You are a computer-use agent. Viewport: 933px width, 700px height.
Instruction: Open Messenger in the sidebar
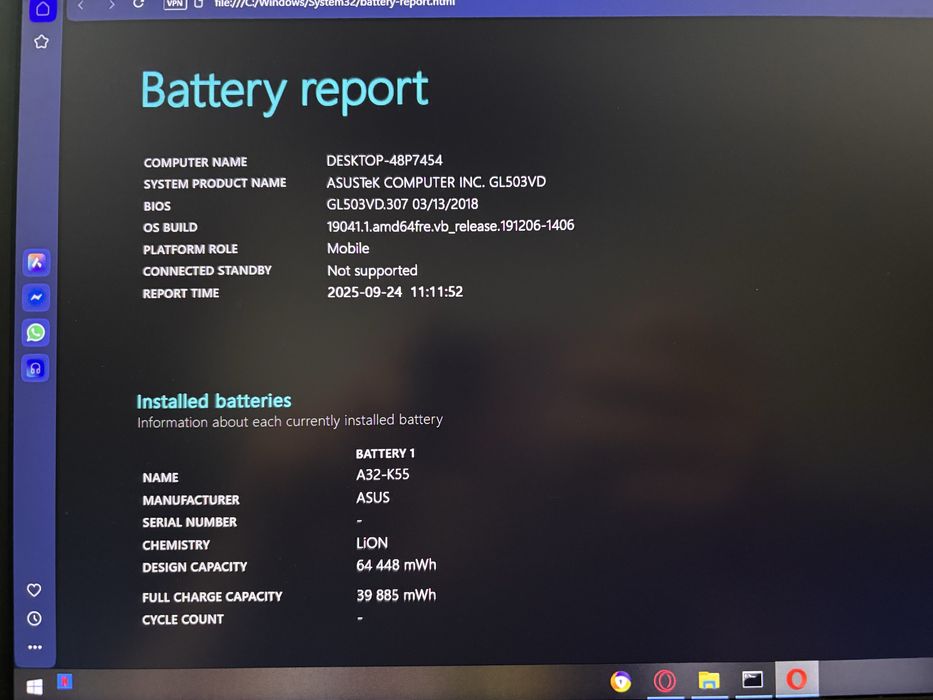(x=36, y=297)
